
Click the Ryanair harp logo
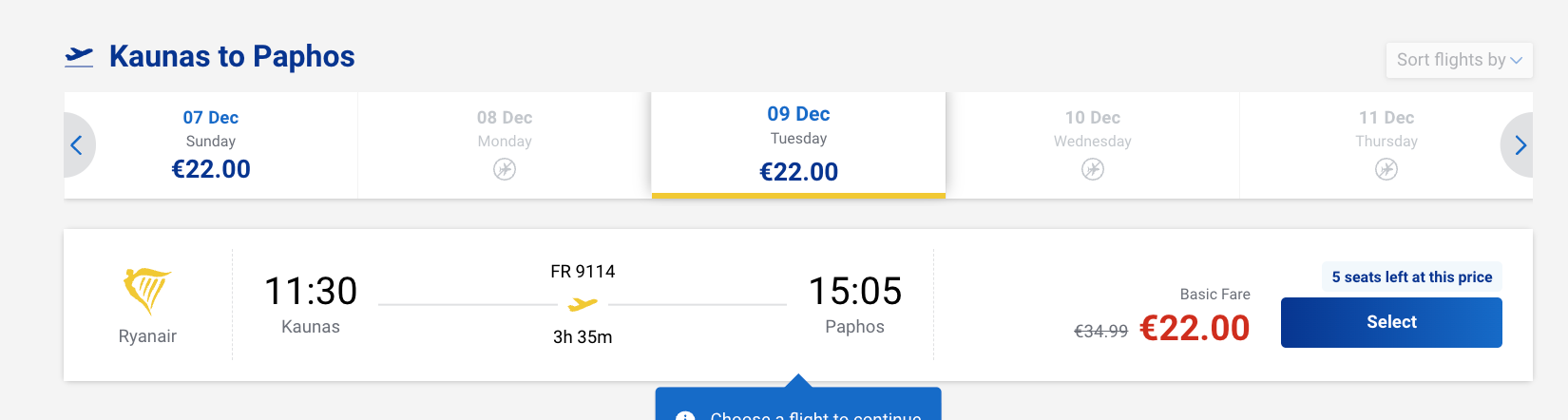coord(147,291)
